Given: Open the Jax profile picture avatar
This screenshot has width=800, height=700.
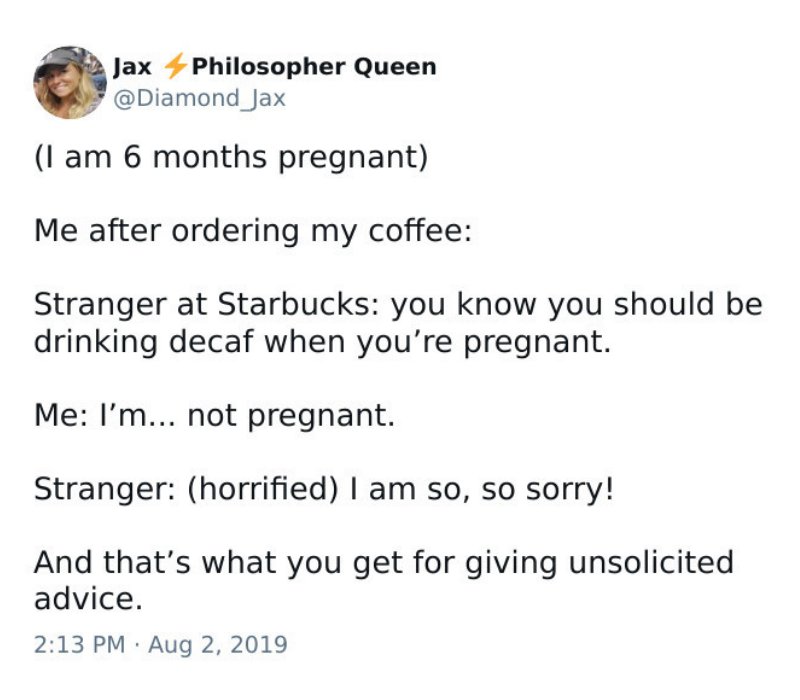Looking at the screenshot, I should (x=70, y=83).
